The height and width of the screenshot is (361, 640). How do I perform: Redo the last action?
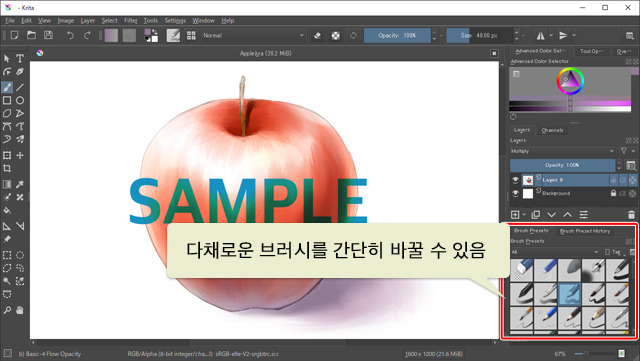click(87, 36)
